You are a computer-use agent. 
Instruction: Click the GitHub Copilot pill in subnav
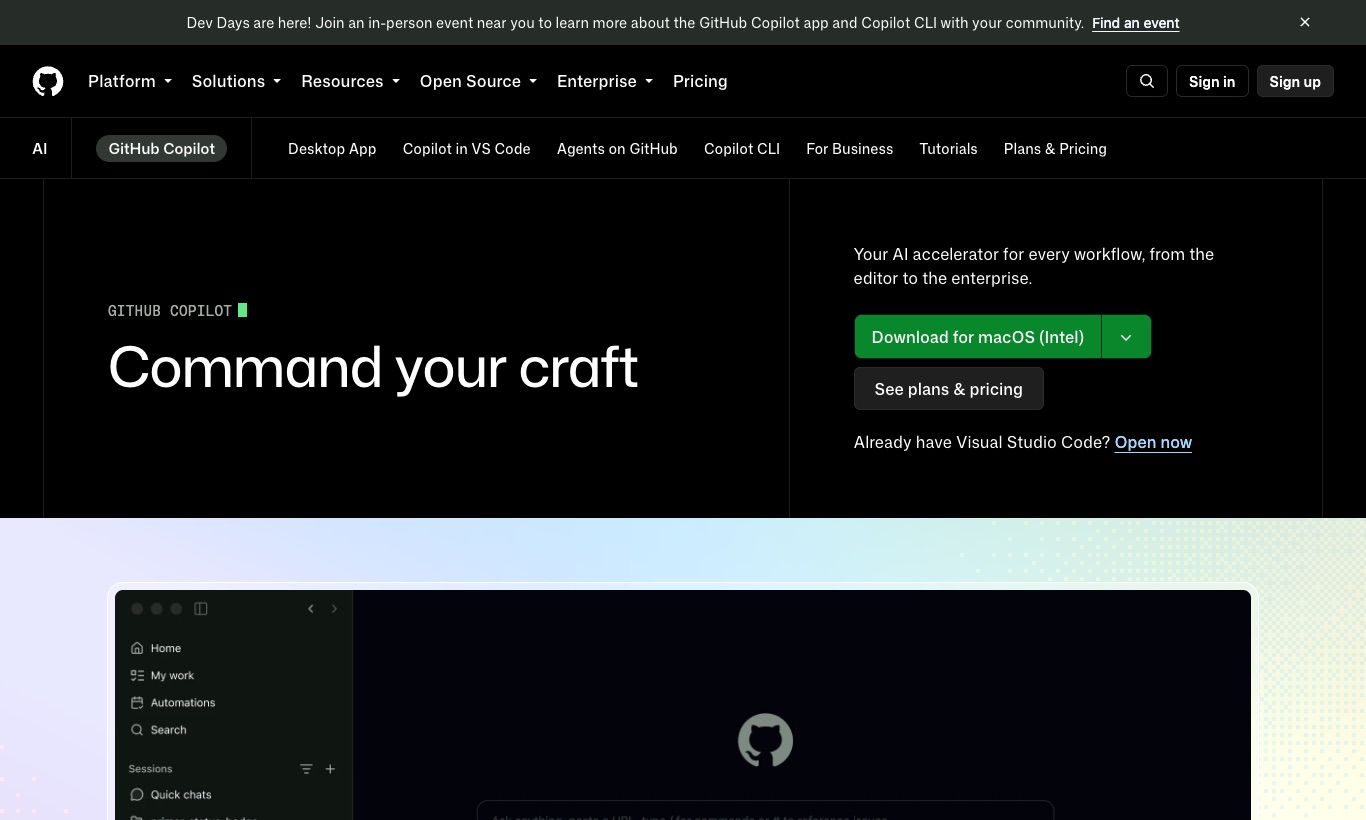(x=162, y=148)
